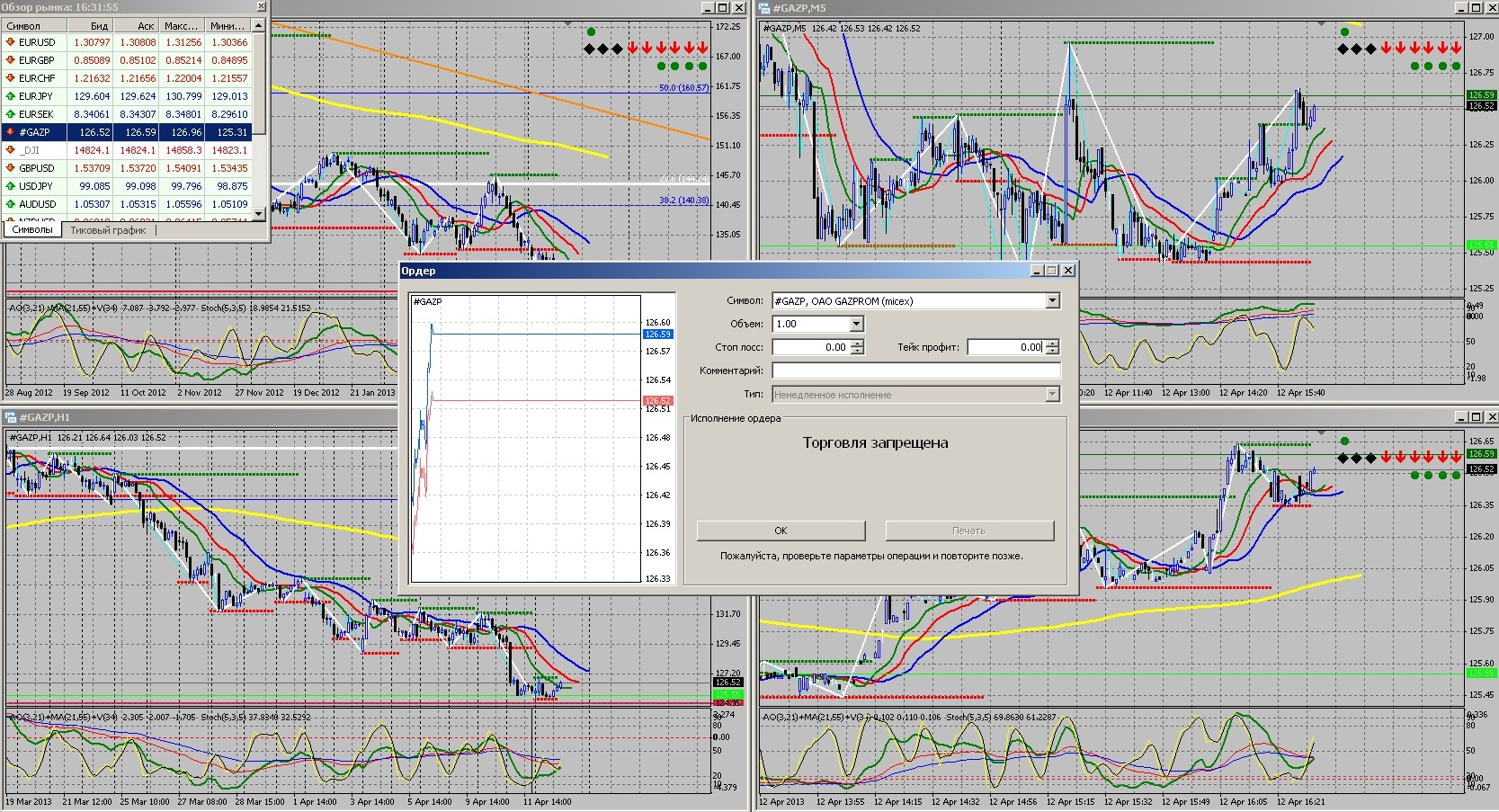Click the GBPUSD orange down-arrow icon
This screenshot has height=812, width=1499.
tap(10, 168)
